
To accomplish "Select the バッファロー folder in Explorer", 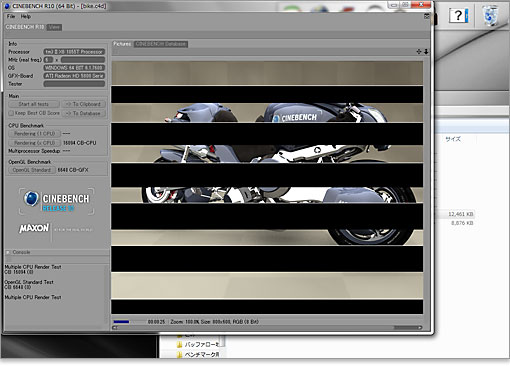I will click(198, 344).
